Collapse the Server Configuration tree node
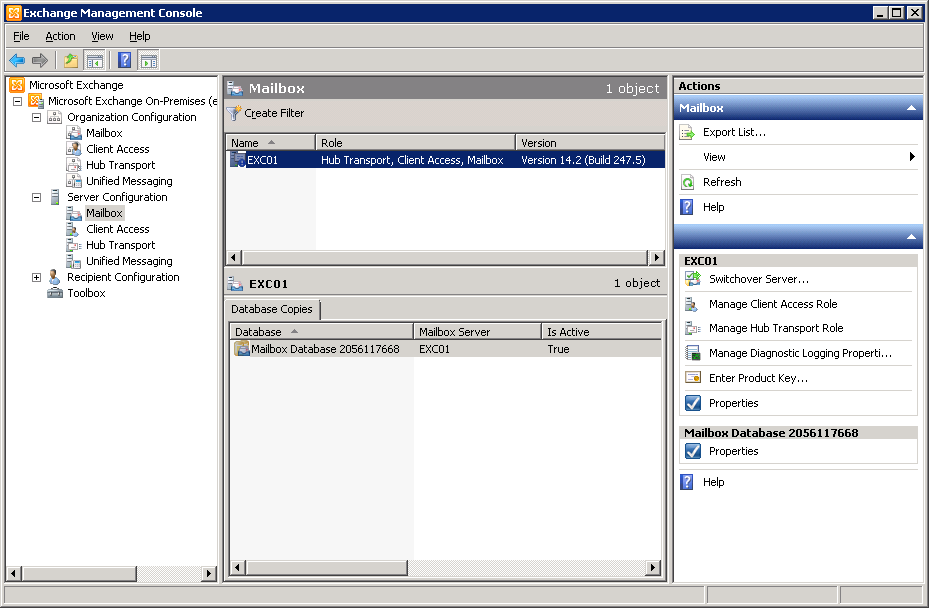The height and width of the screenshot is (608, 929). pos(37,197)
